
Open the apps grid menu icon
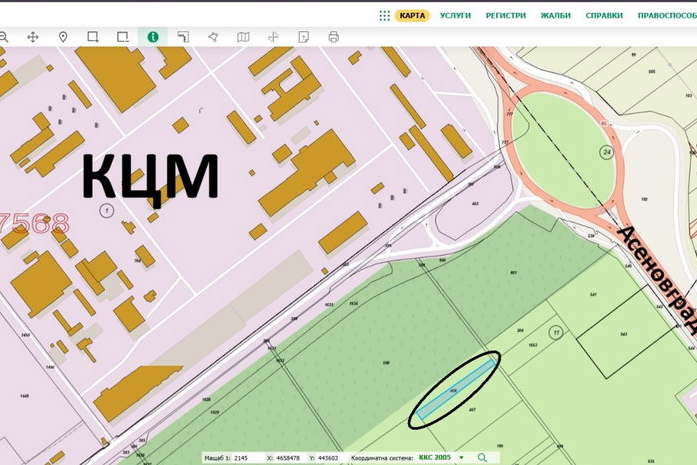tap(385, 16)
